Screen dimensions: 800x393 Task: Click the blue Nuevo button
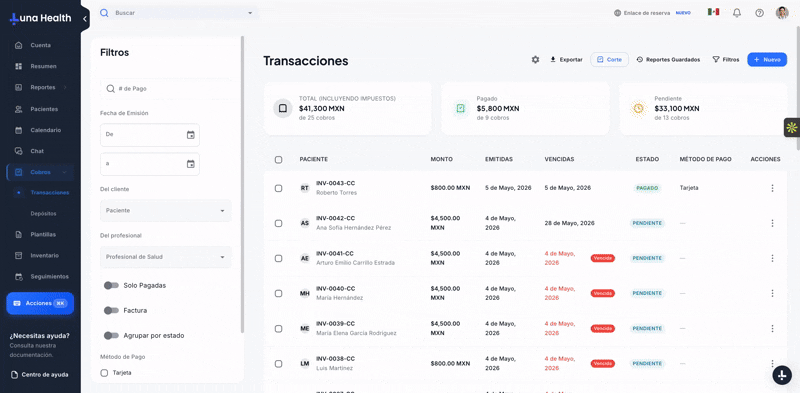pos(767,60)
